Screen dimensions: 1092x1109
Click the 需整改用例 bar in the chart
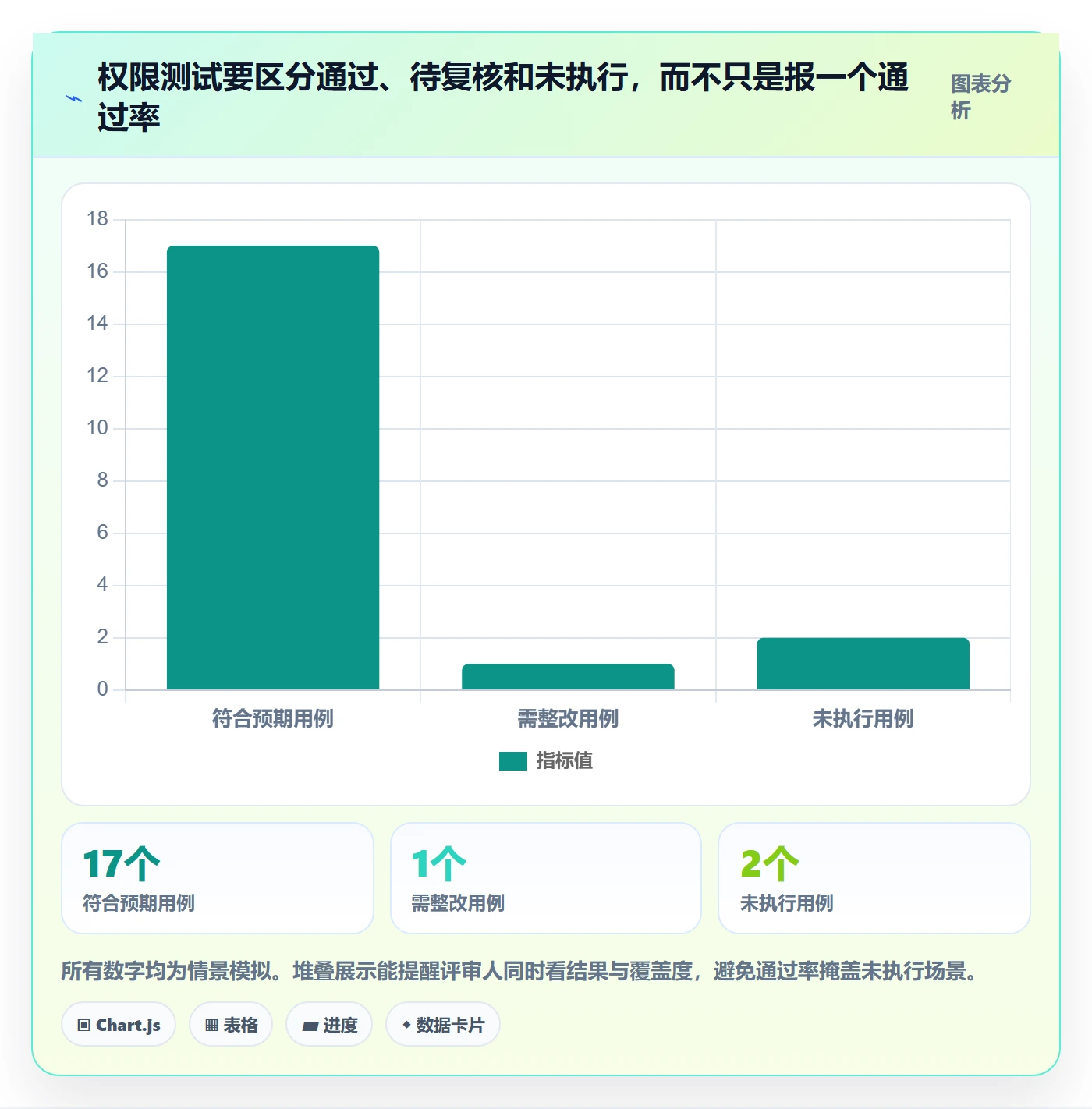tap(568, 676)
